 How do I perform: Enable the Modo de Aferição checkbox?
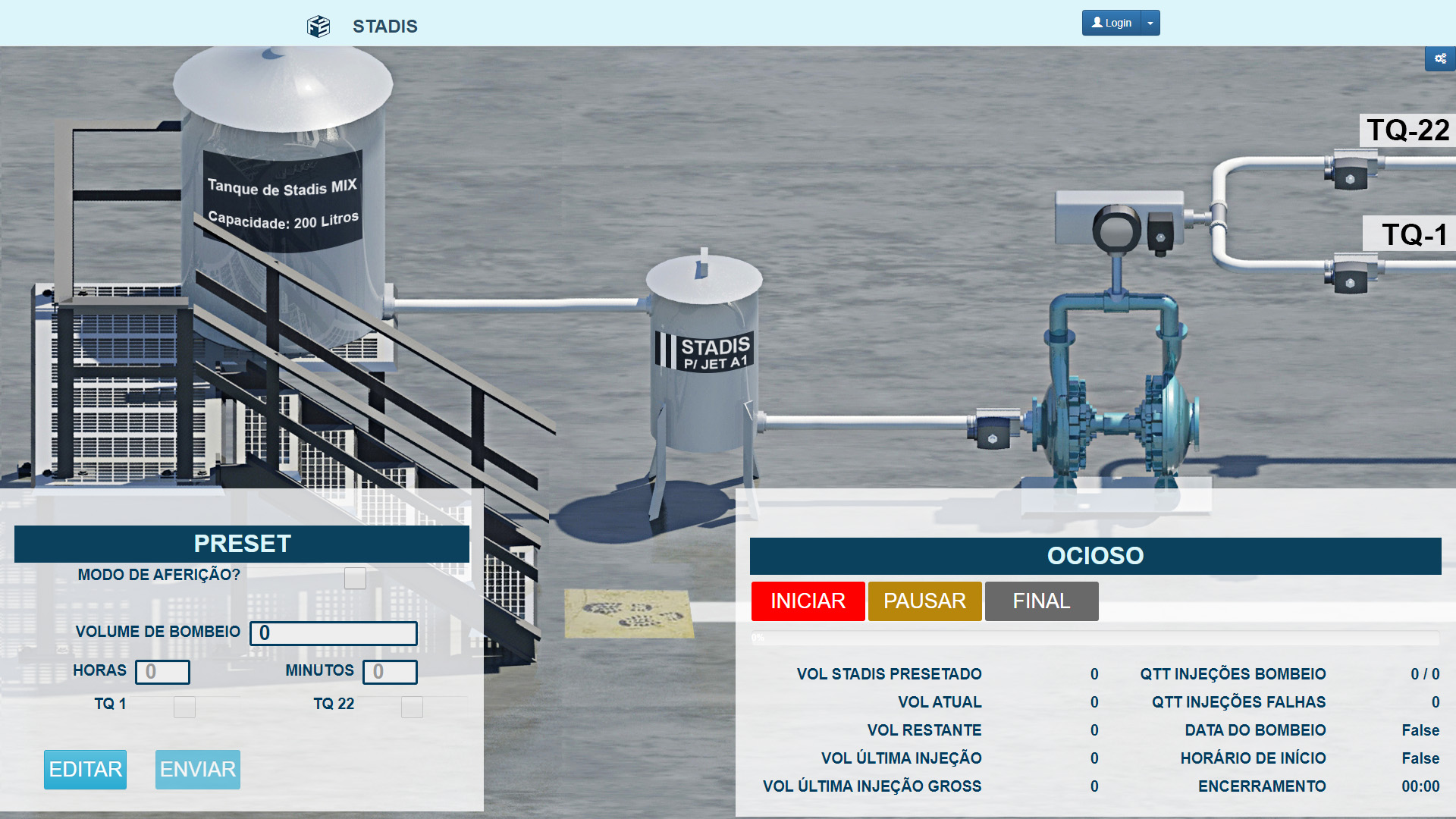(355, 578)
